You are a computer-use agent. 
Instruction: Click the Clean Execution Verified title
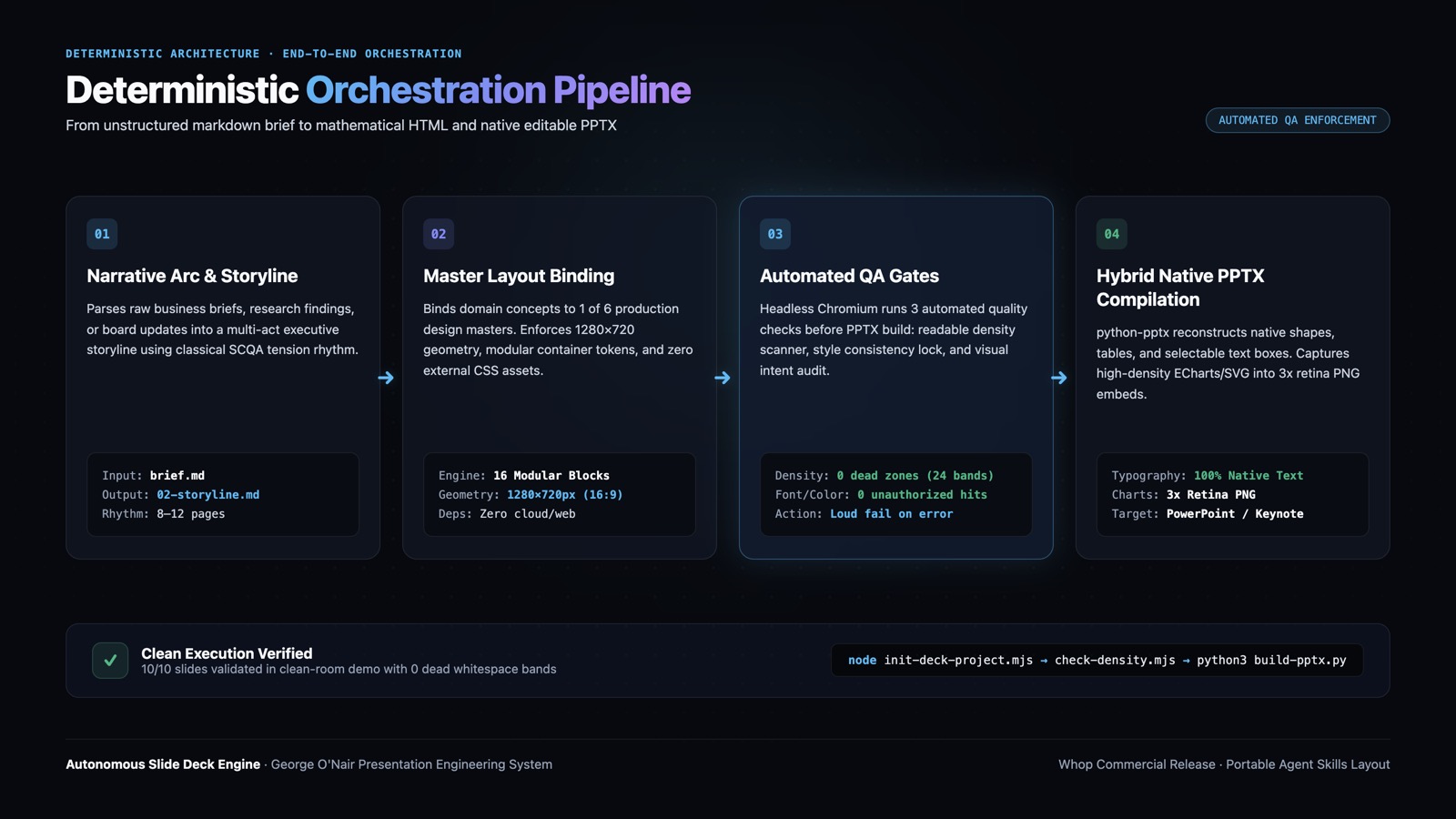tap(227, 653)
